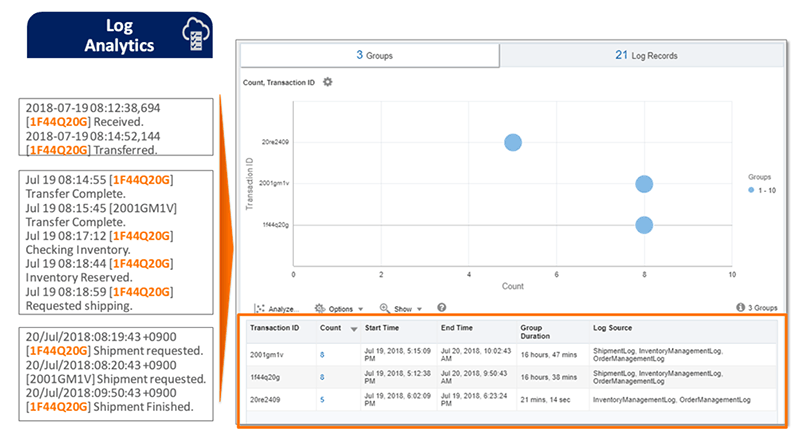Select the 1f44q20g table cell

265,377
